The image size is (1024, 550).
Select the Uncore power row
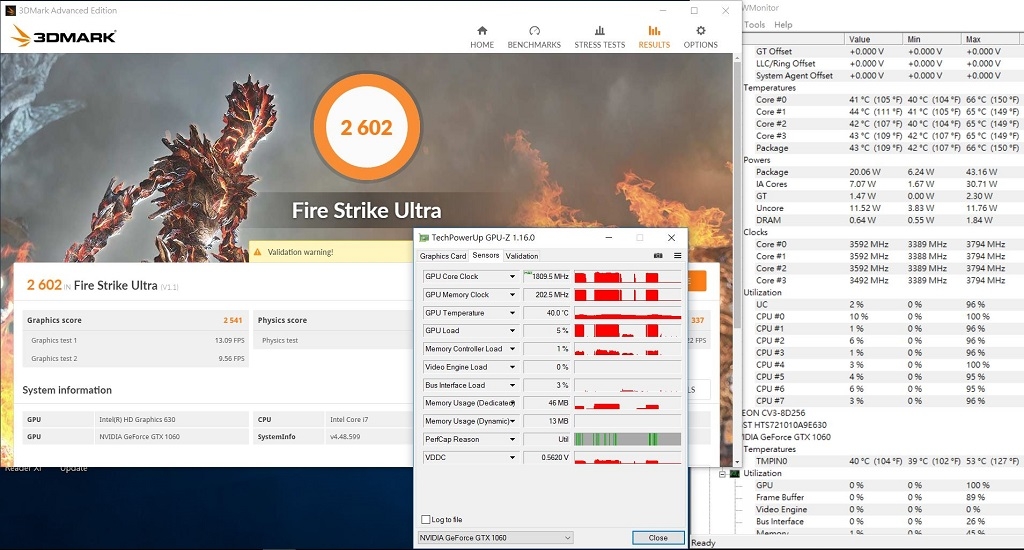[x=882, y=208]
